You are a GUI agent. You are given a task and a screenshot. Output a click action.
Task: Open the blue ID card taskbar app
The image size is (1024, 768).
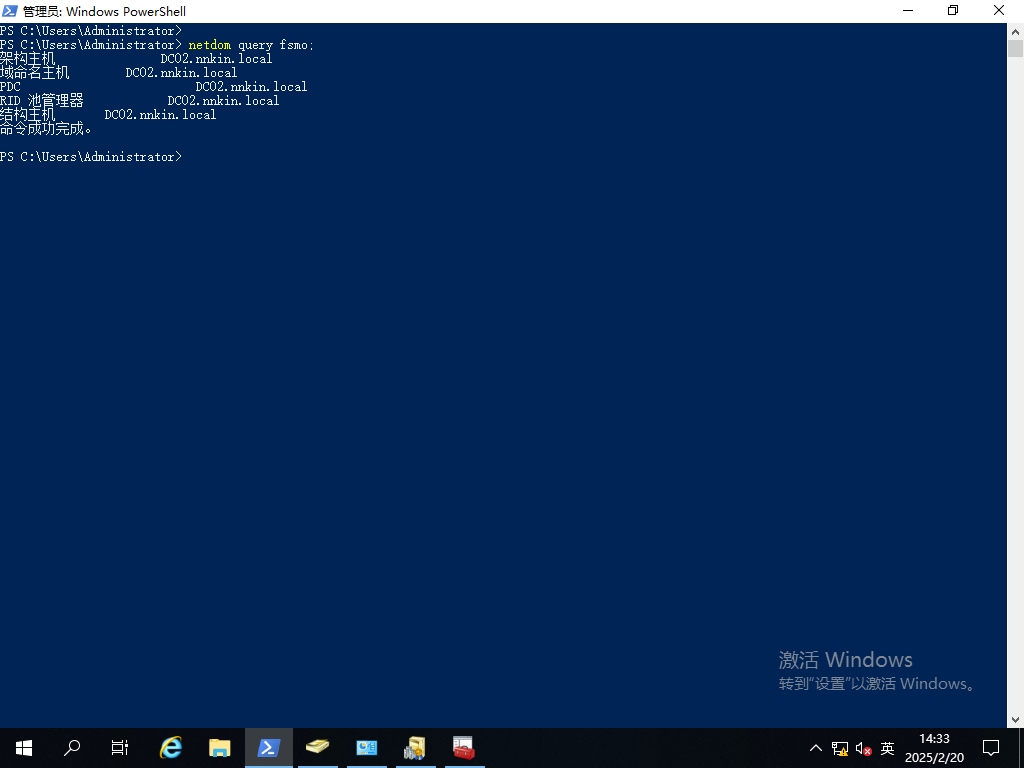coord(366,747)
